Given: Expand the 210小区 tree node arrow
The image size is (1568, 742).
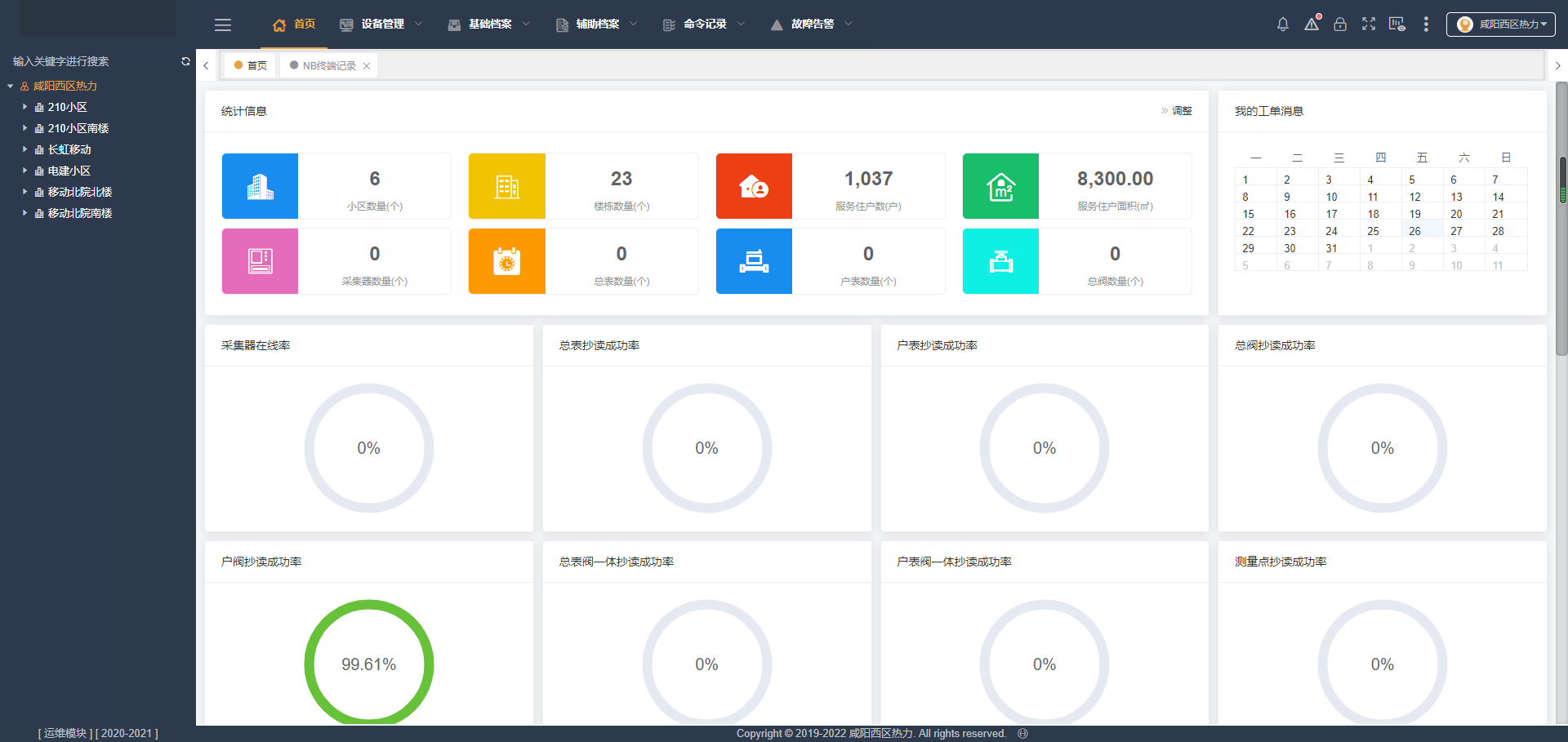Looking at the screenshot, I should [24, 107].
